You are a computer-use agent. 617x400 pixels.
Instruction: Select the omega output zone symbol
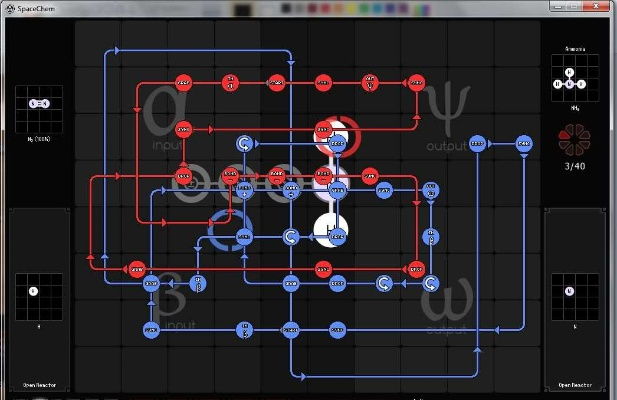click(x=444, y=298)
